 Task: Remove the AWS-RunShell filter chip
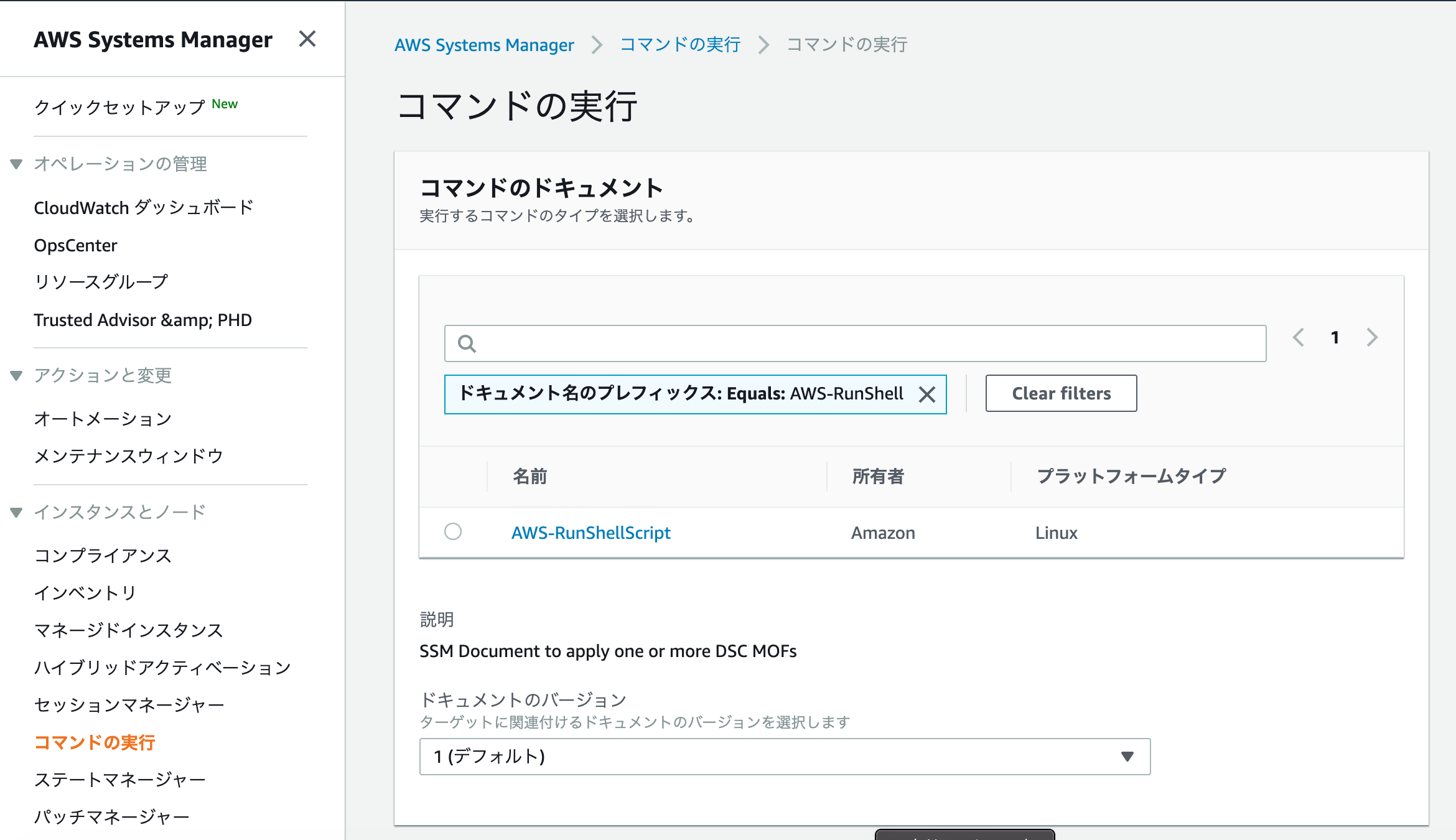click(x=927, y=394)
